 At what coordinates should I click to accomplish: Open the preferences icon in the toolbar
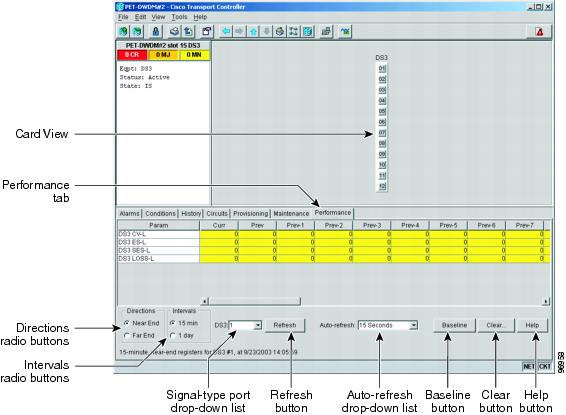pyautogui.click(x=206, y=31)
